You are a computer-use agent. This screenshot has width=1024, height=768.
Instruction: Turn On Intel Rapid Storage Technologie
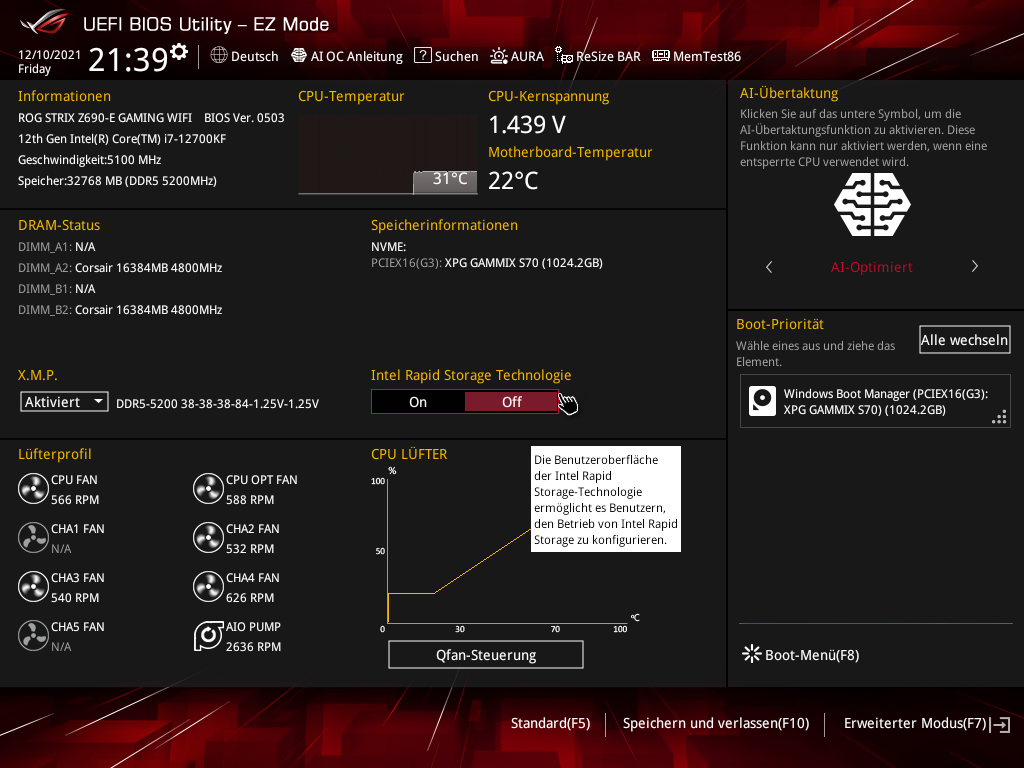[418, 401]
